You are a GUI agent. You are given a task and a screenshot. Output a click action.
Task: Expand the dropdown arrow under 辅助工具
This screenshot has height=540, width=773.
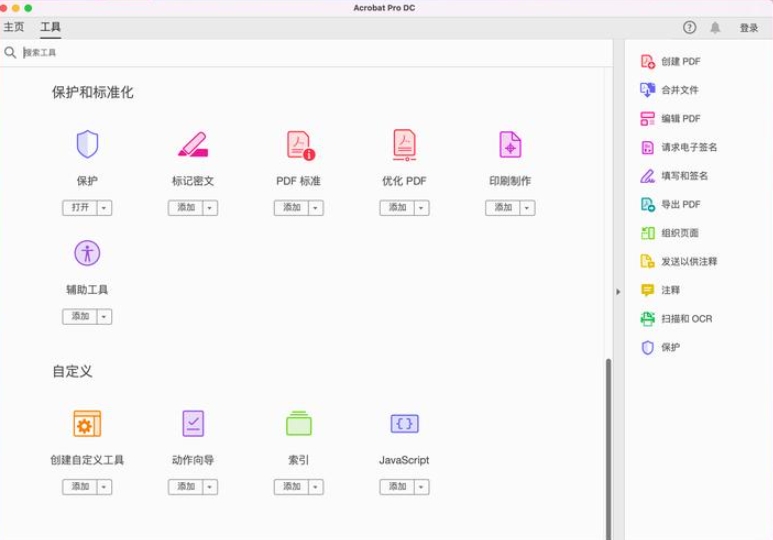(104, 316)
